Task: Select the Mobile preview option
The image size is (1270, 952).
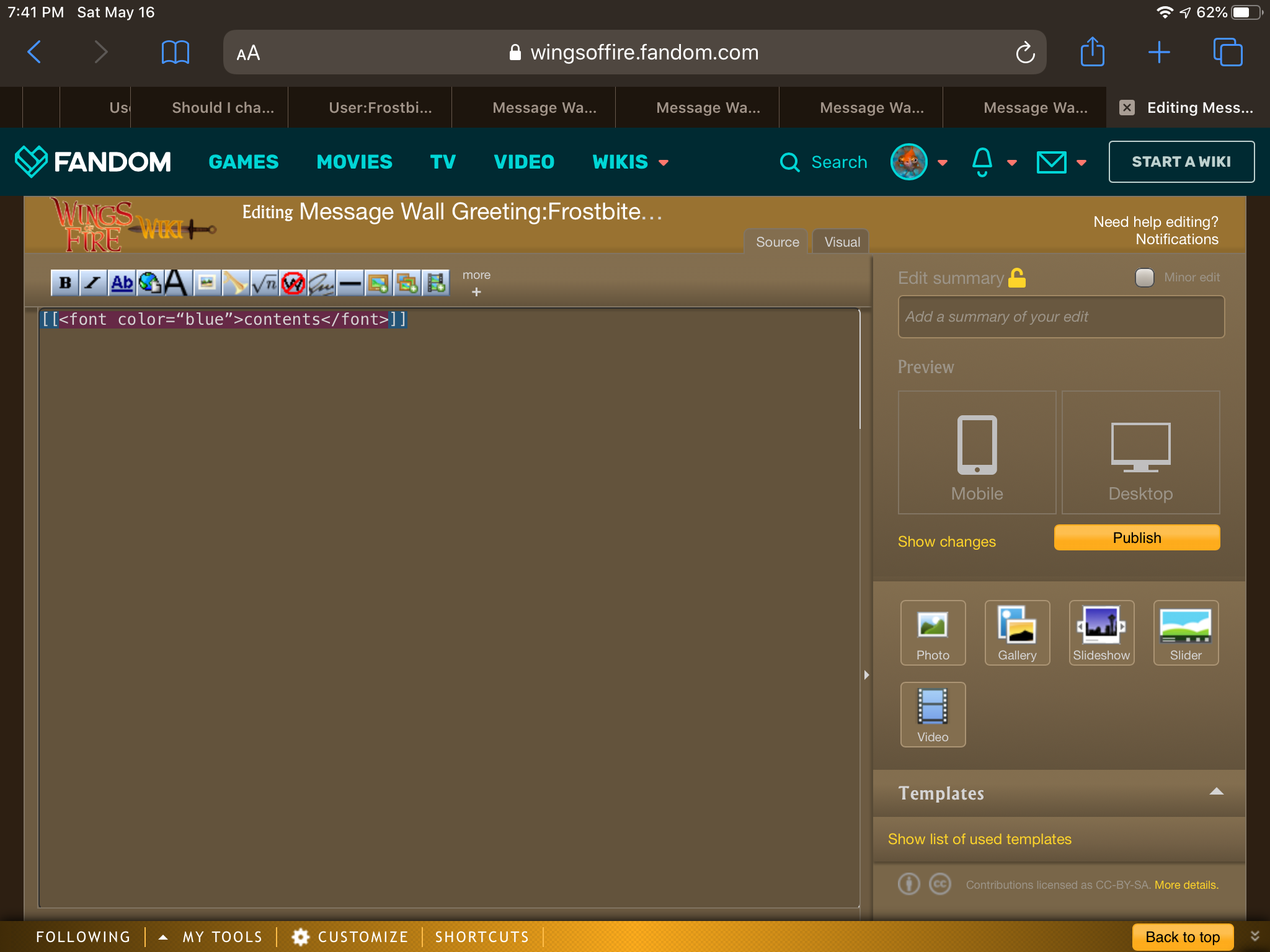Action: pyautogui.click(x=977, y=452)
